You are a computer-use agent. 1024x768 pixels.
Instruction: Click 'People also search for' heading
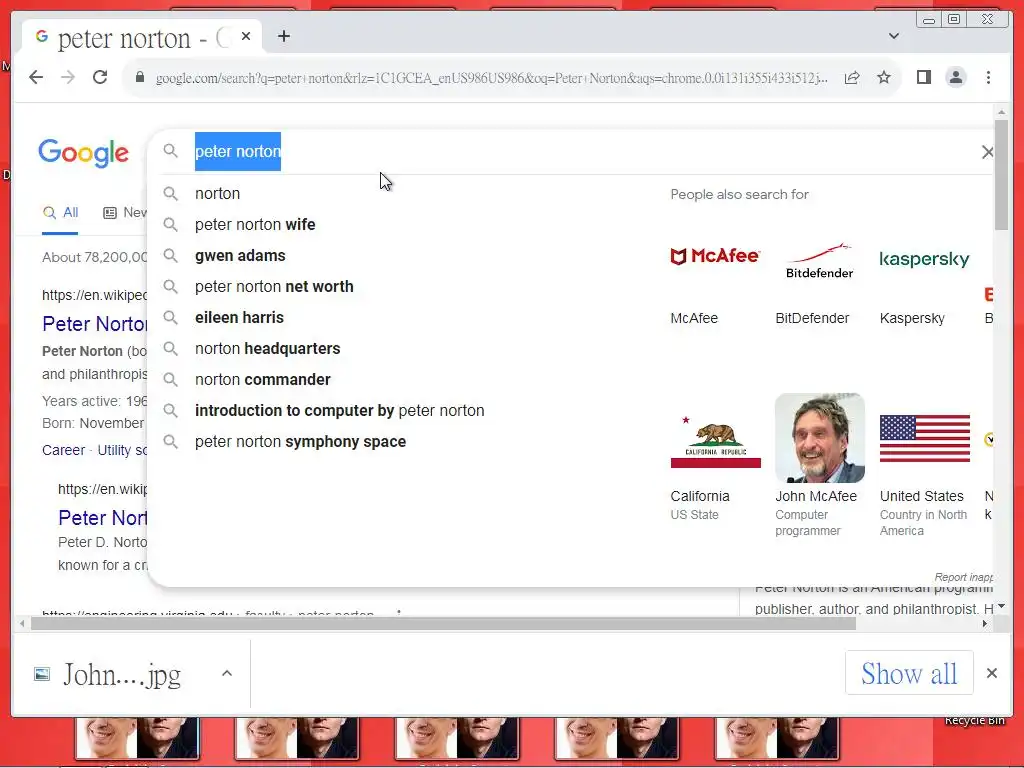tap(739, 195)
